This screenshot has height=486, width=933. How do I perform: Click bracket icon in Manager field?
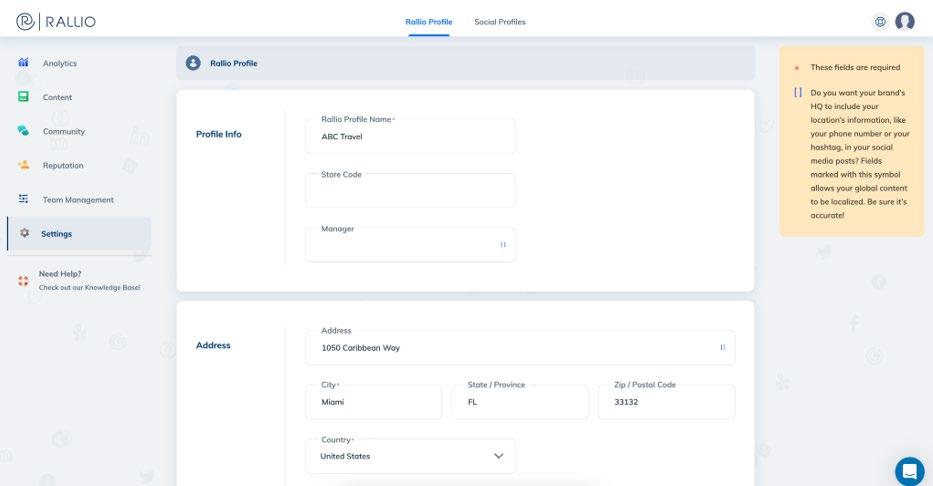[503, 244]
